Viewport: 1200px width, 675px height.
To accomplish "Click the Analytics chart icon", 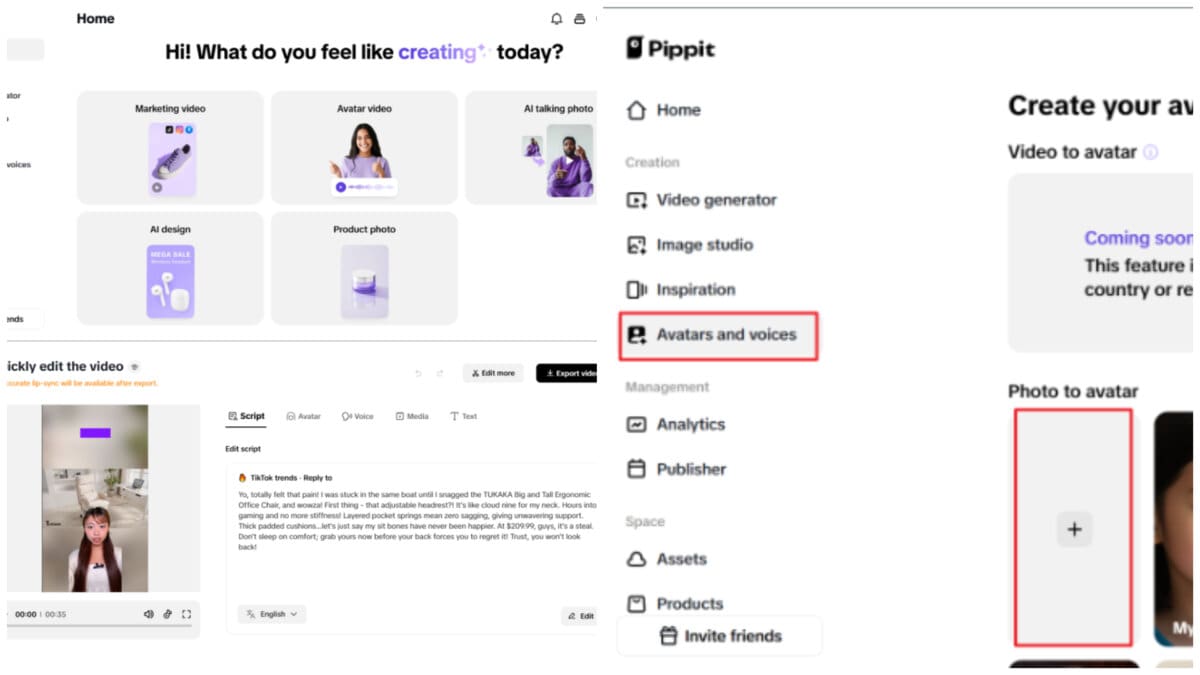I will coord(637,424).
